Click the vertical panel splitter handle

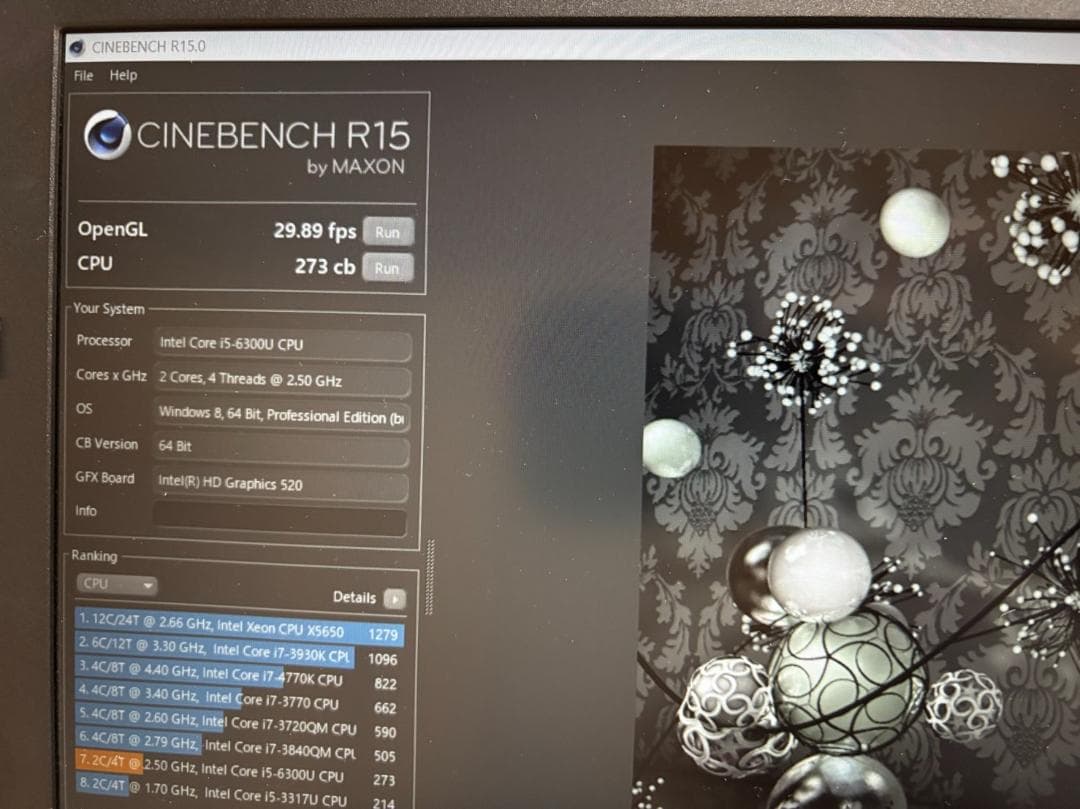431,577
